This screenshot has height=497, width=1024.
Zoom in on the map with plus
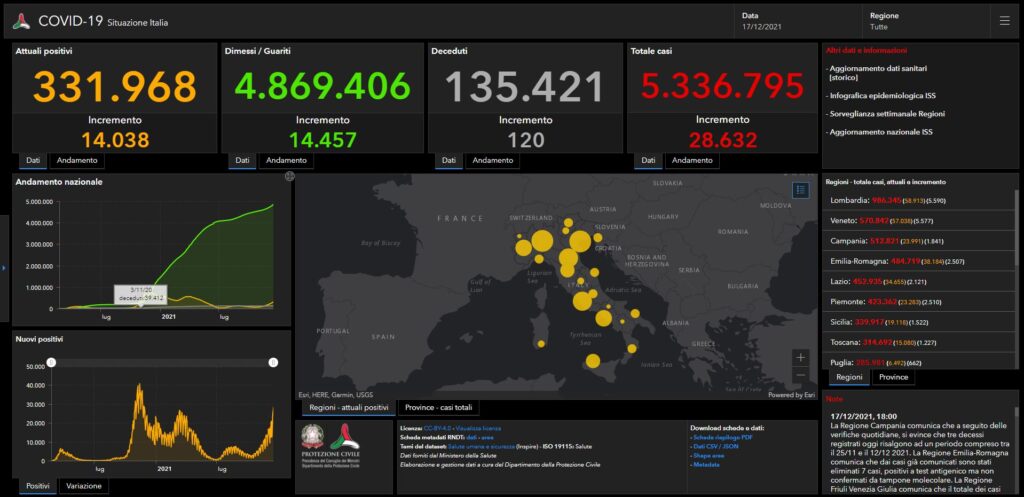pos(800,357)
